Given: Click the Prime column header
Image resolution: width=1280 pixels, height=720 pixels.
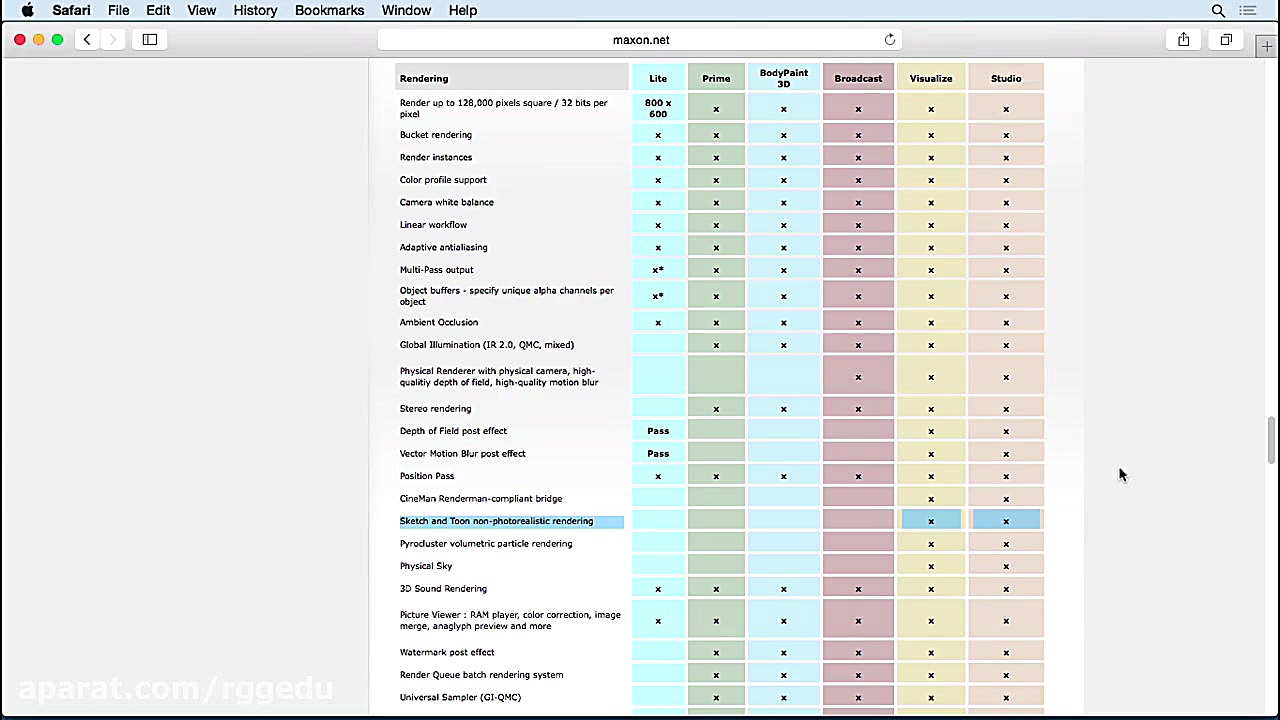Looking at the screenshot, I should (716, 78).
